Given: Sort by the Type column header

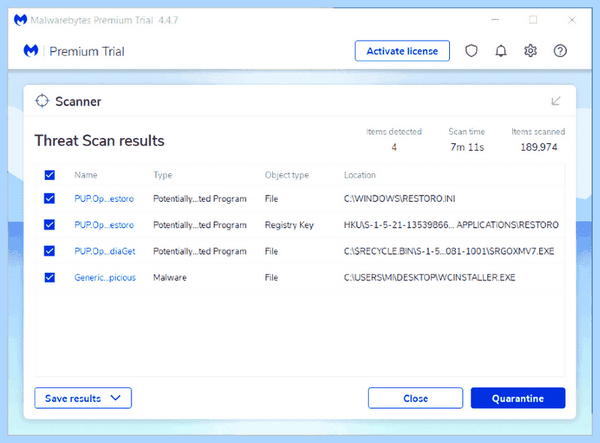Looking at the screenshot, I should 163,175.
